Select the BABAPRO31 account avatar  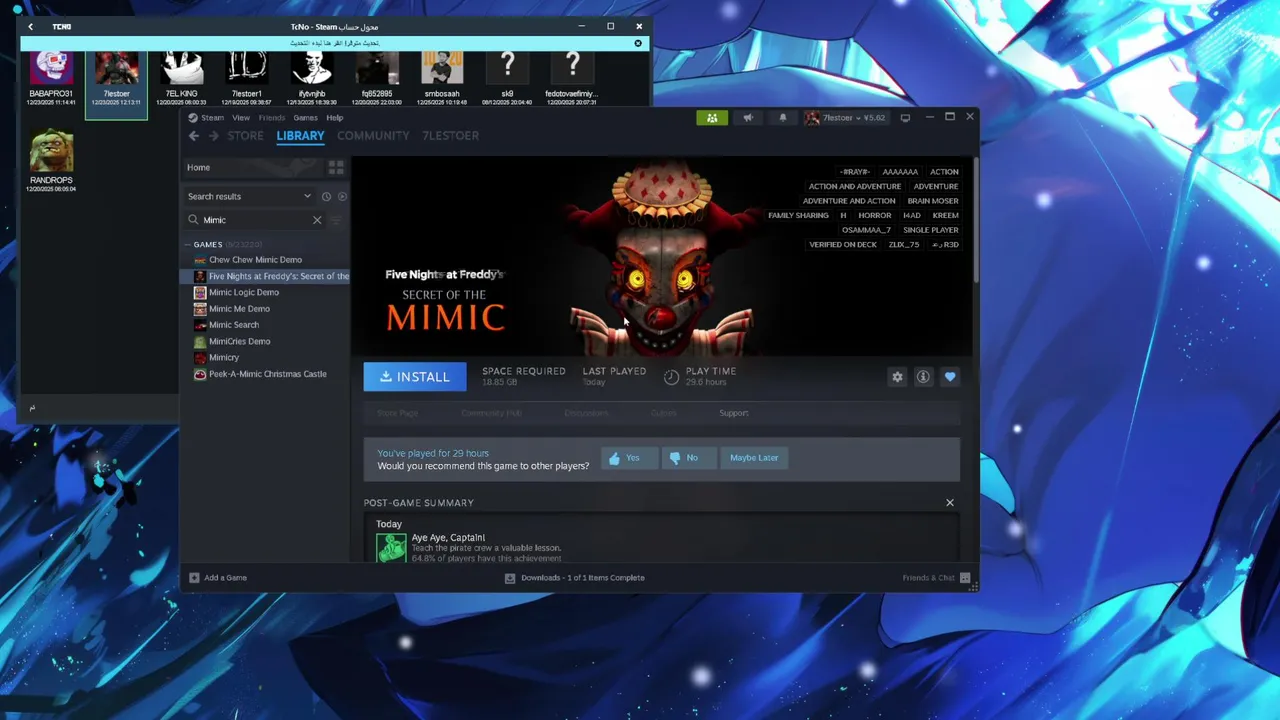point(51,69)
